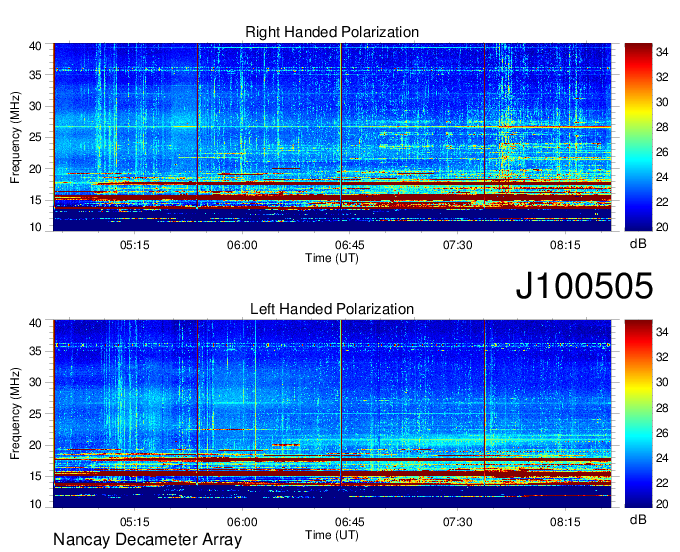This screenshot has height=552, width=680.
Task: Click the "07:30" tick under Right Handed plot
Action: coord(458,245)
